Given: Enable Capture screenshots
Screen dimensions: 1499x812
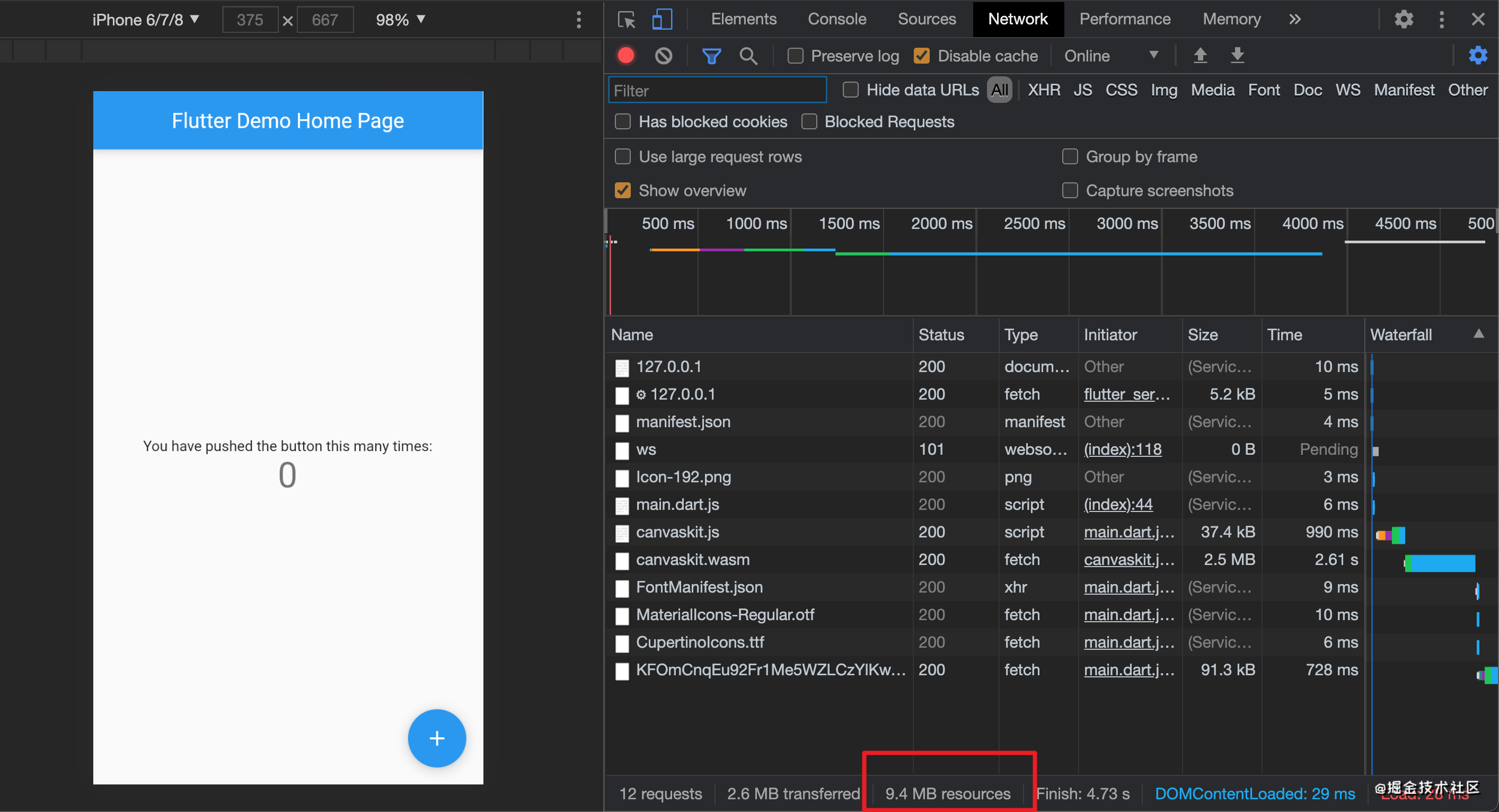Looking at the screenshot, I should [1070, 190].
